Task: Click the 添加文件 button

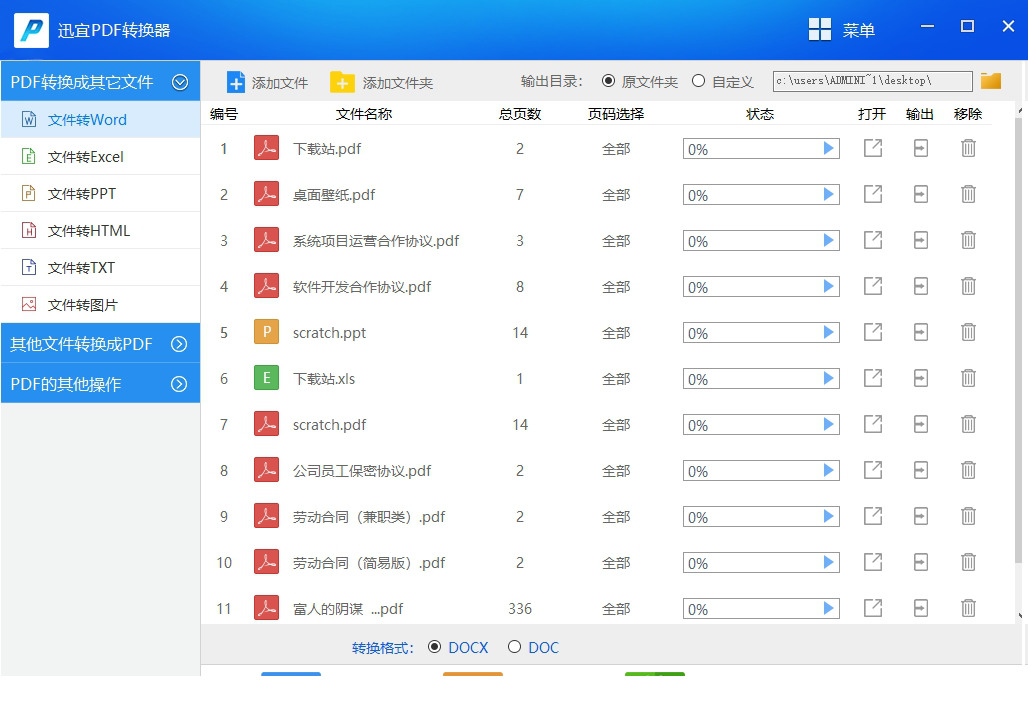Action: tap(267, 81)
